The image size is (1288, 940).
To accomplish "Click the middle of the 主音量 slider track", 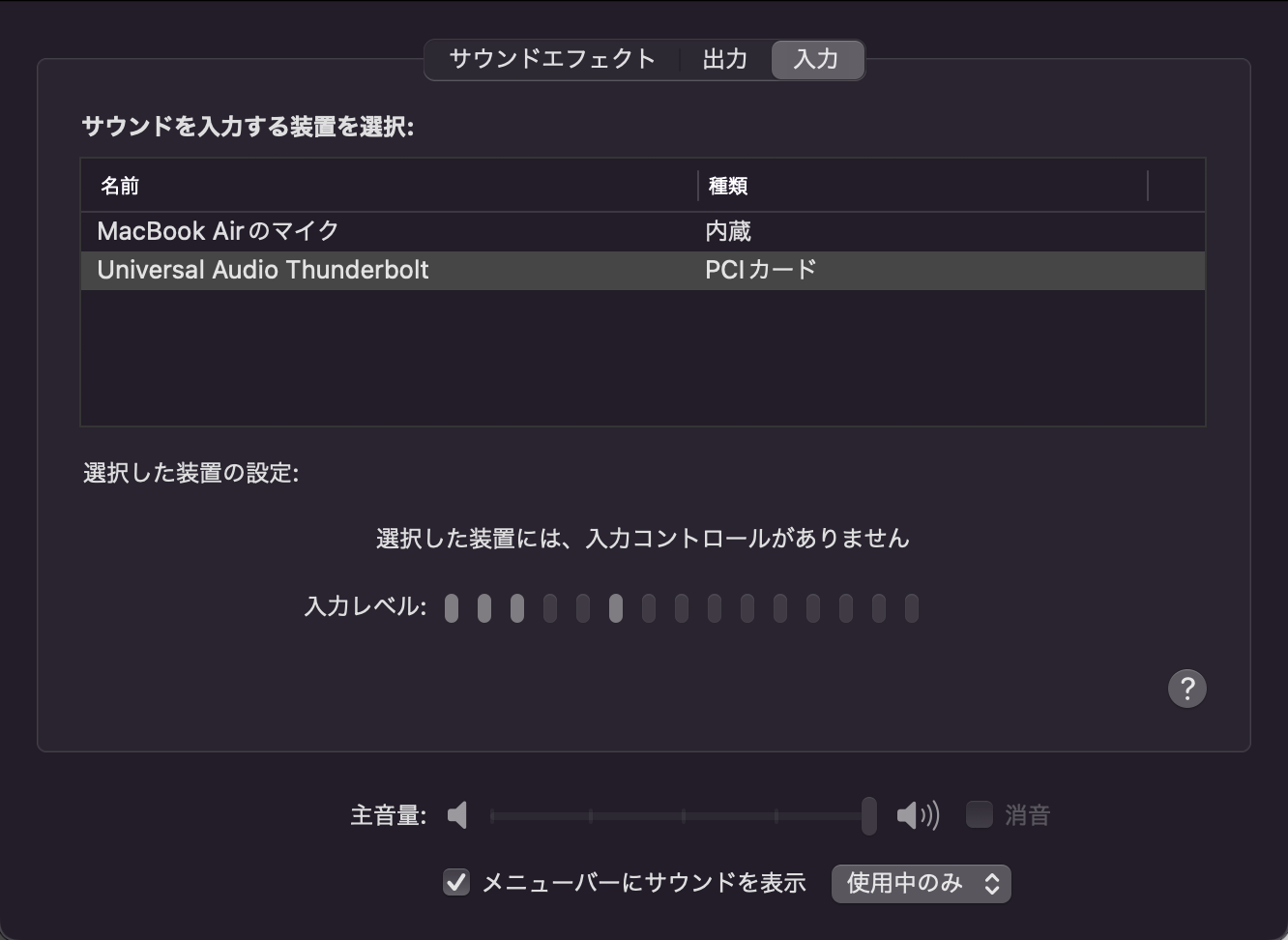I will coord(681,816).
